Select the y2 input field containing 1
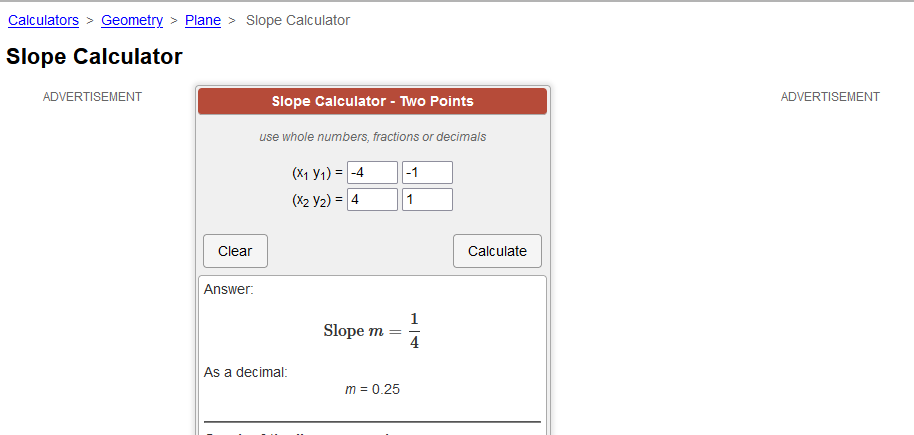Screen dimensions: 914x435 427,199
